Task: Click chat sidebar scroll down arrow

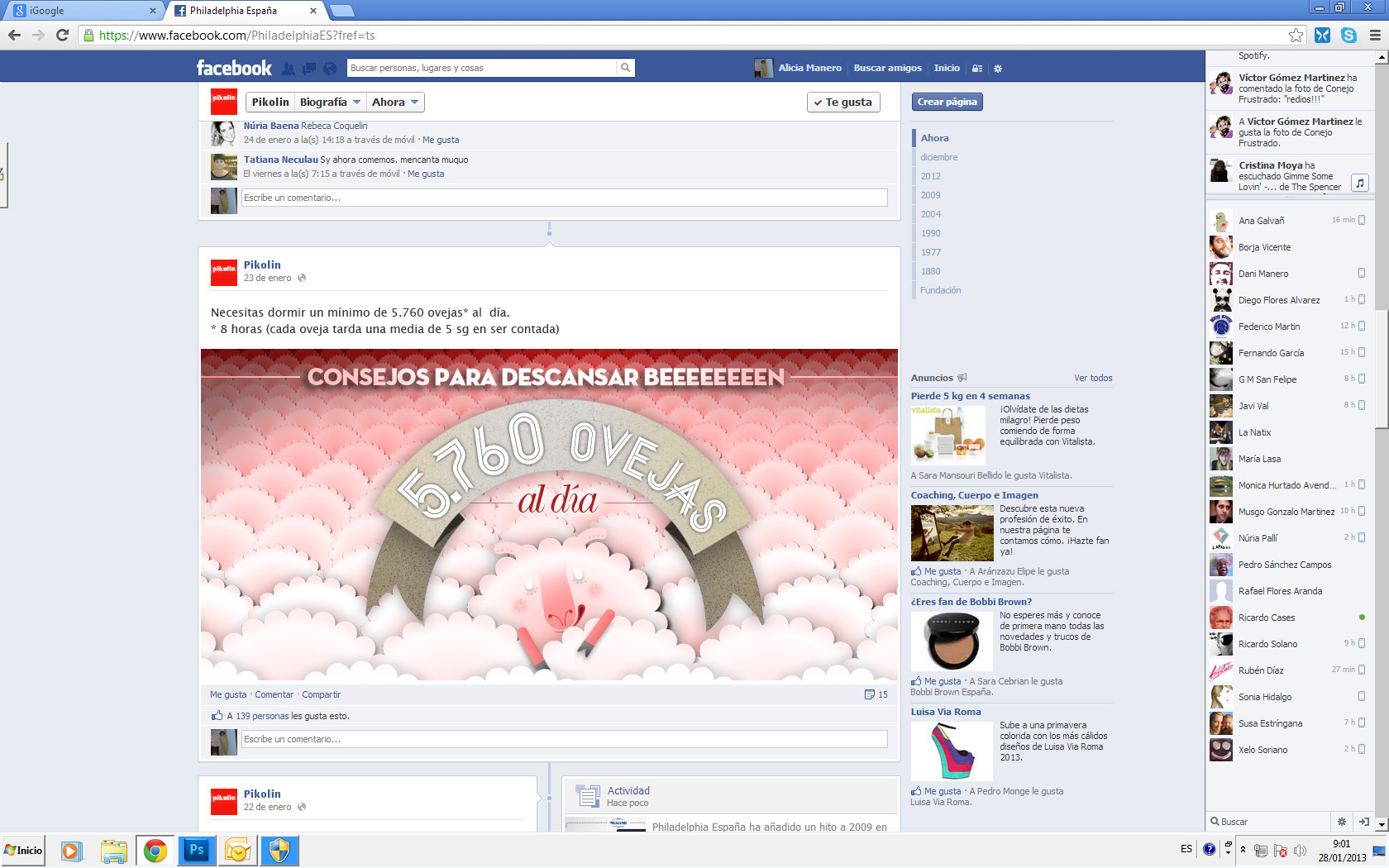Action: [1382, 823]
